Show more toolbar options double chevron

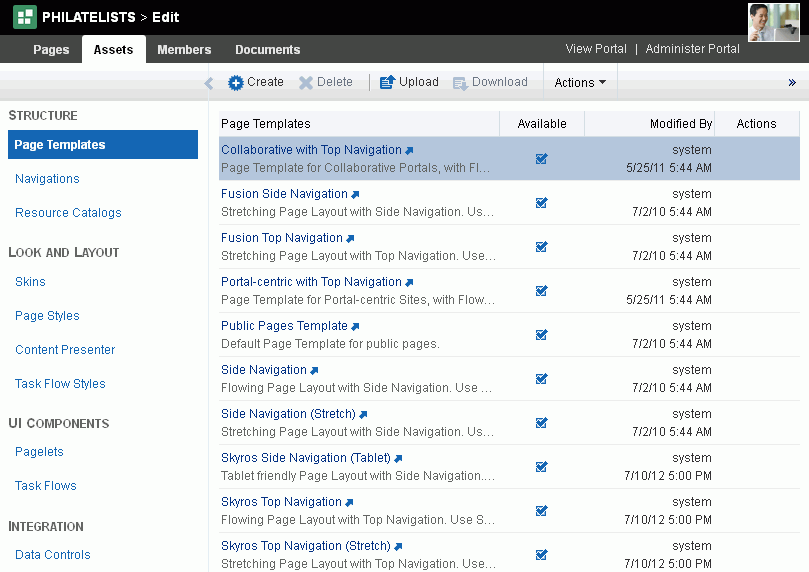click(x=792, y=83)
